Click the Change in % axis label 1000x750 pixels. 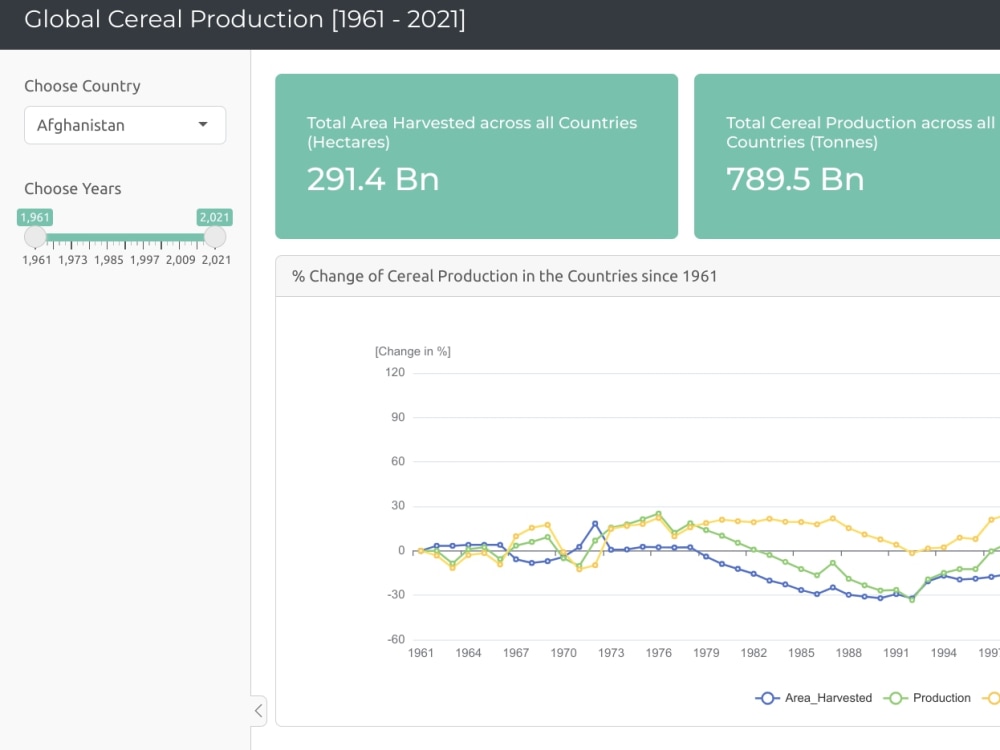(x=412, y=351)
